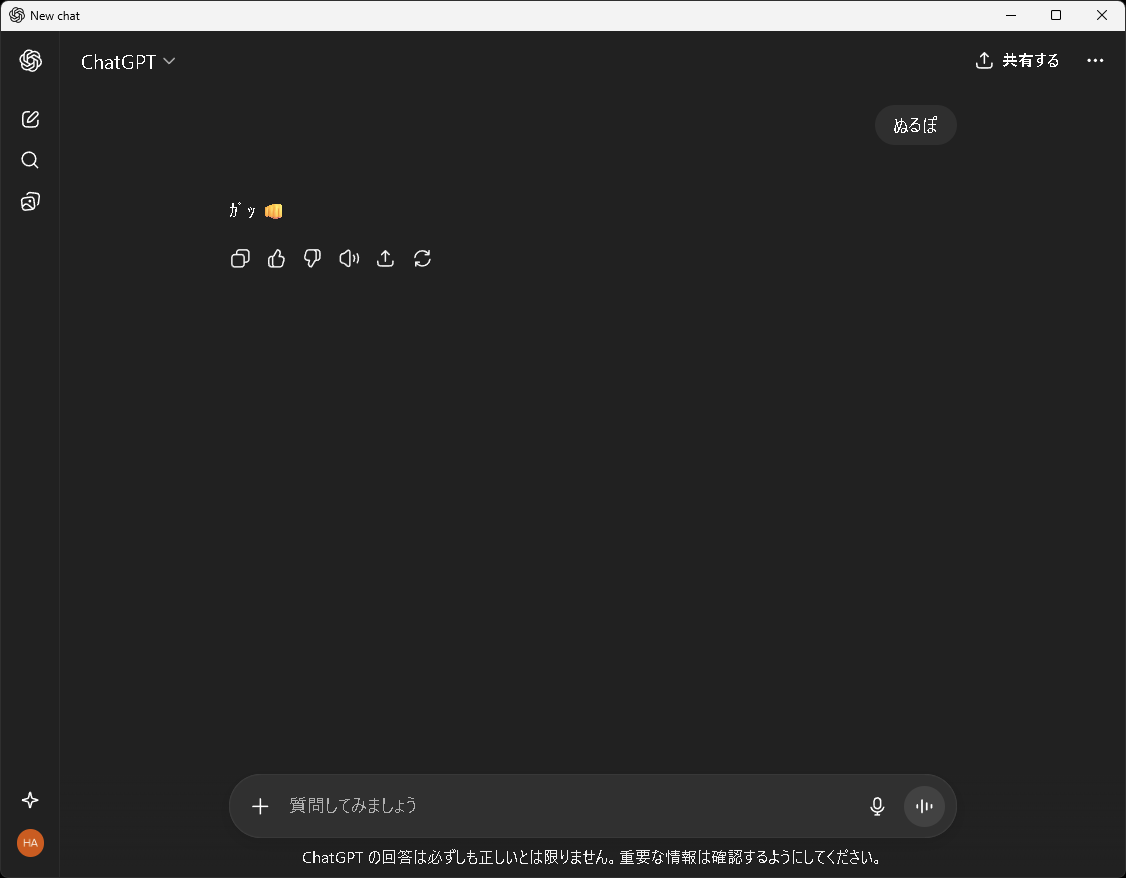Open the attachment menu with the plus icon
This screenshot has width=1126, height=878.
click(260, 806)
